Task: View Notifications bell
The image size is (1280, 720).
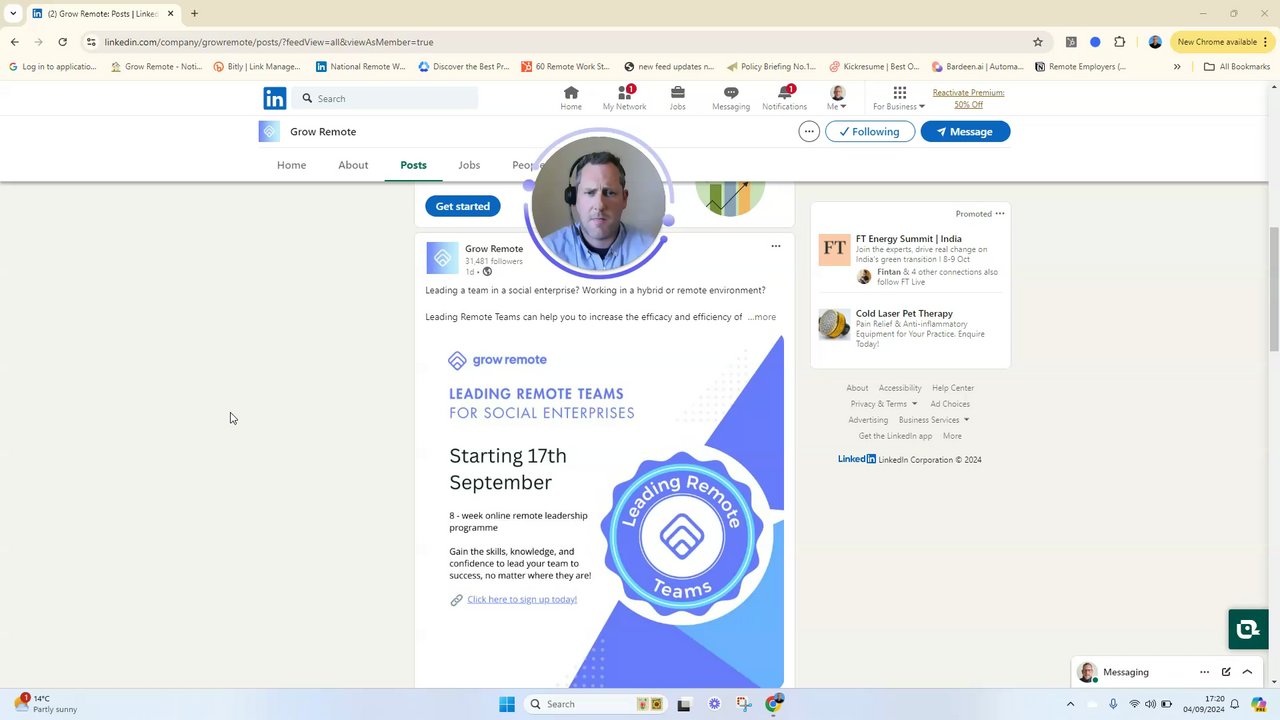Action: [x=784, y=98]
